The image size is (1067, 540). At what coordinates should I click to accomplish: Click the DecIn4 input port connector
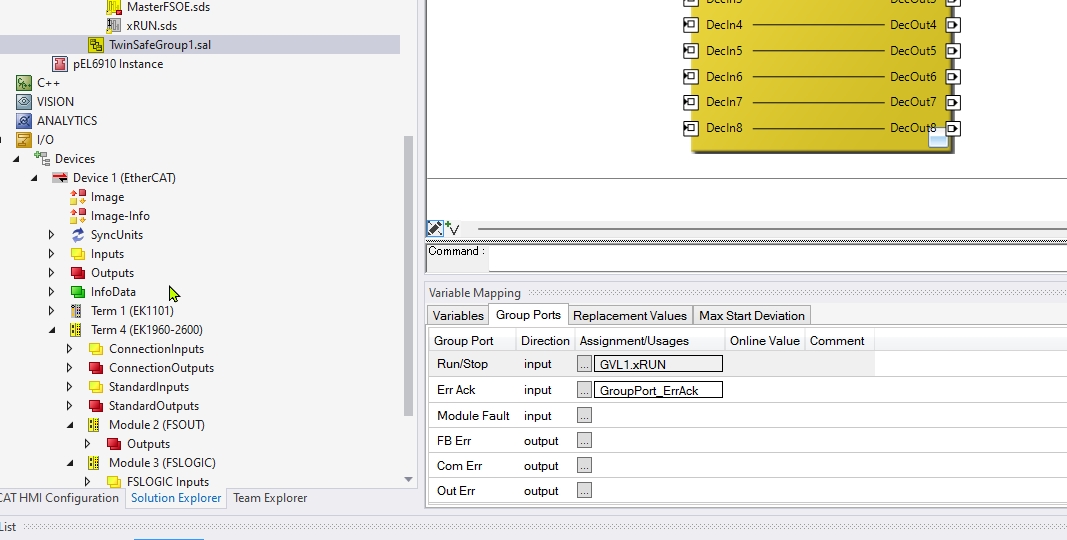(x=689, y=25)
